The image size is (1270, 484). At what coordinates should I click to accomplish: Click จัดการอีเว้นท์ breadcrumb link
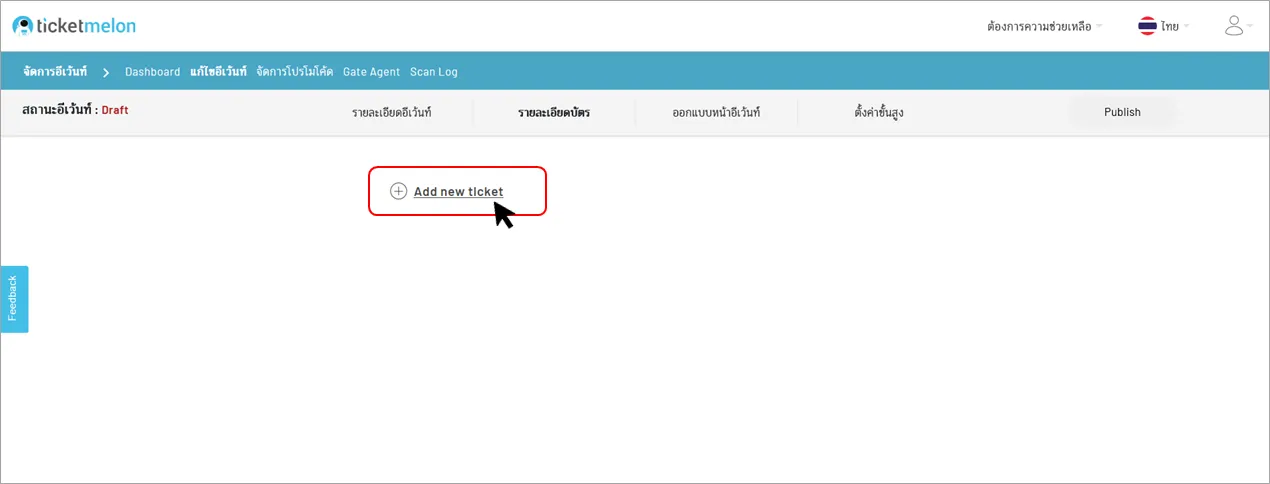click(x=55, y=72)
